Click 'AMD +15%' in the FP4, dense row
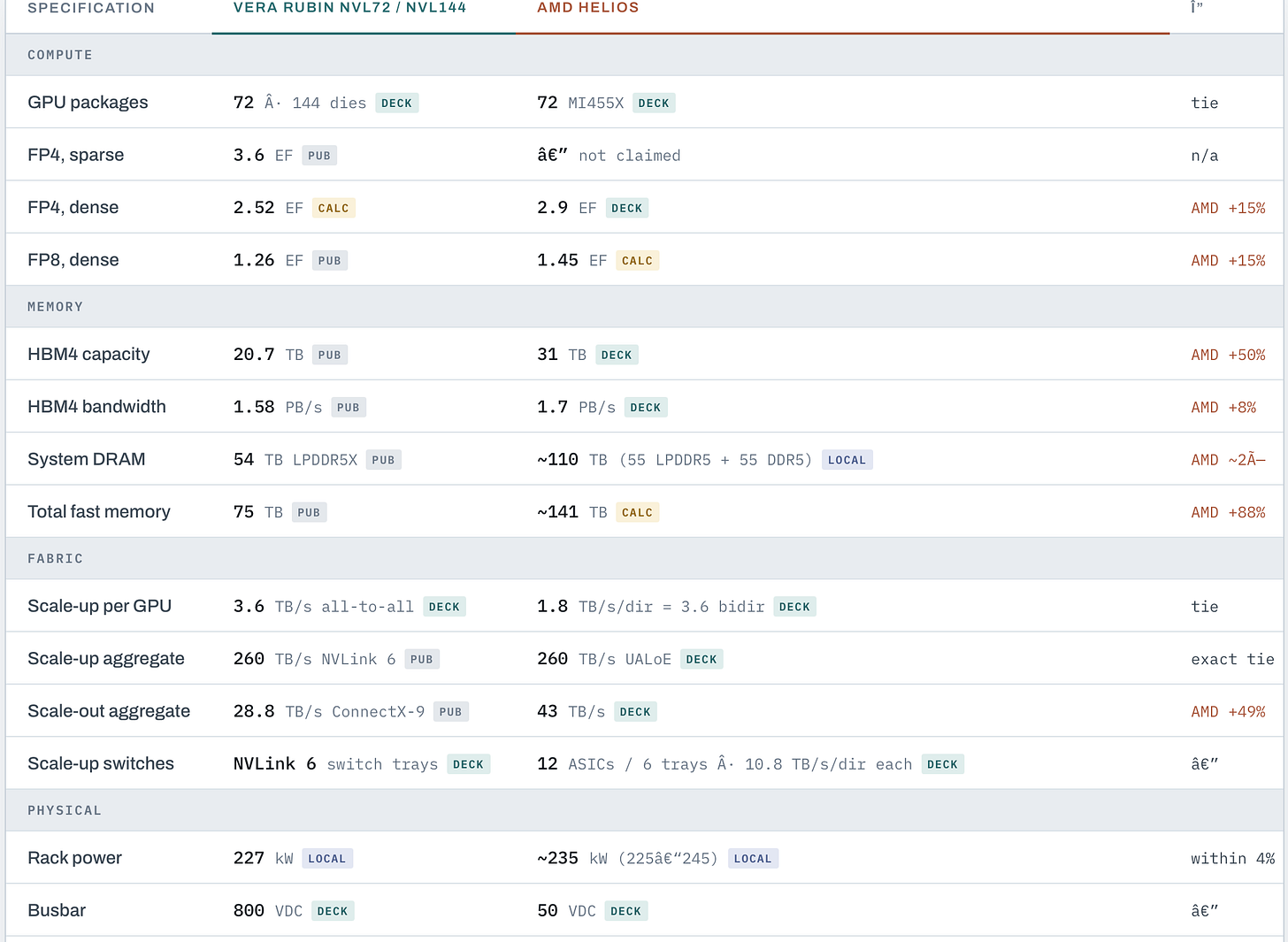 (x=1228, y=208)
